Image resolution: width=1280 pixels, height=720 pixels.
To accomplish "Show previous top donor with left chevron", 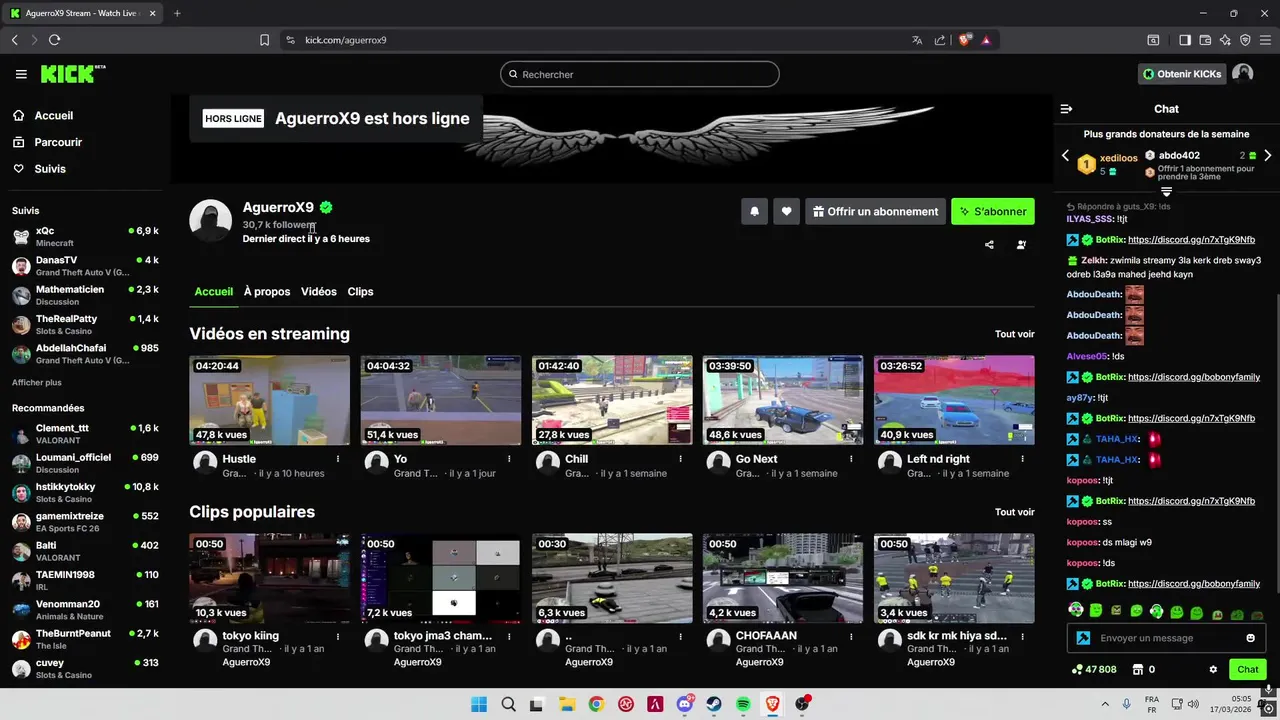I will (x=1065, y=156).
